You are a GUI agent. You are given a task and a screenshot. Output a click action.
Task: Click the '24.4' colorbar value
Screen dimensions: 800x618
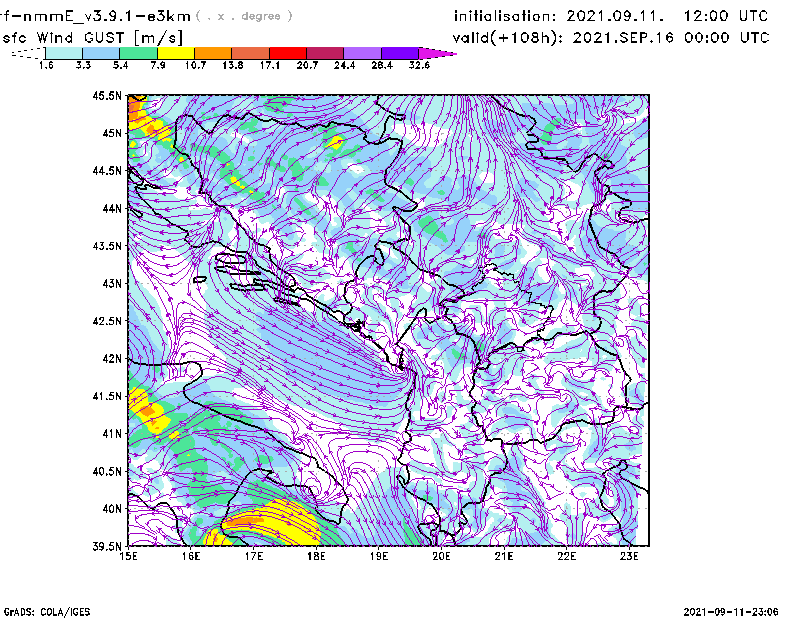(344, 65)
